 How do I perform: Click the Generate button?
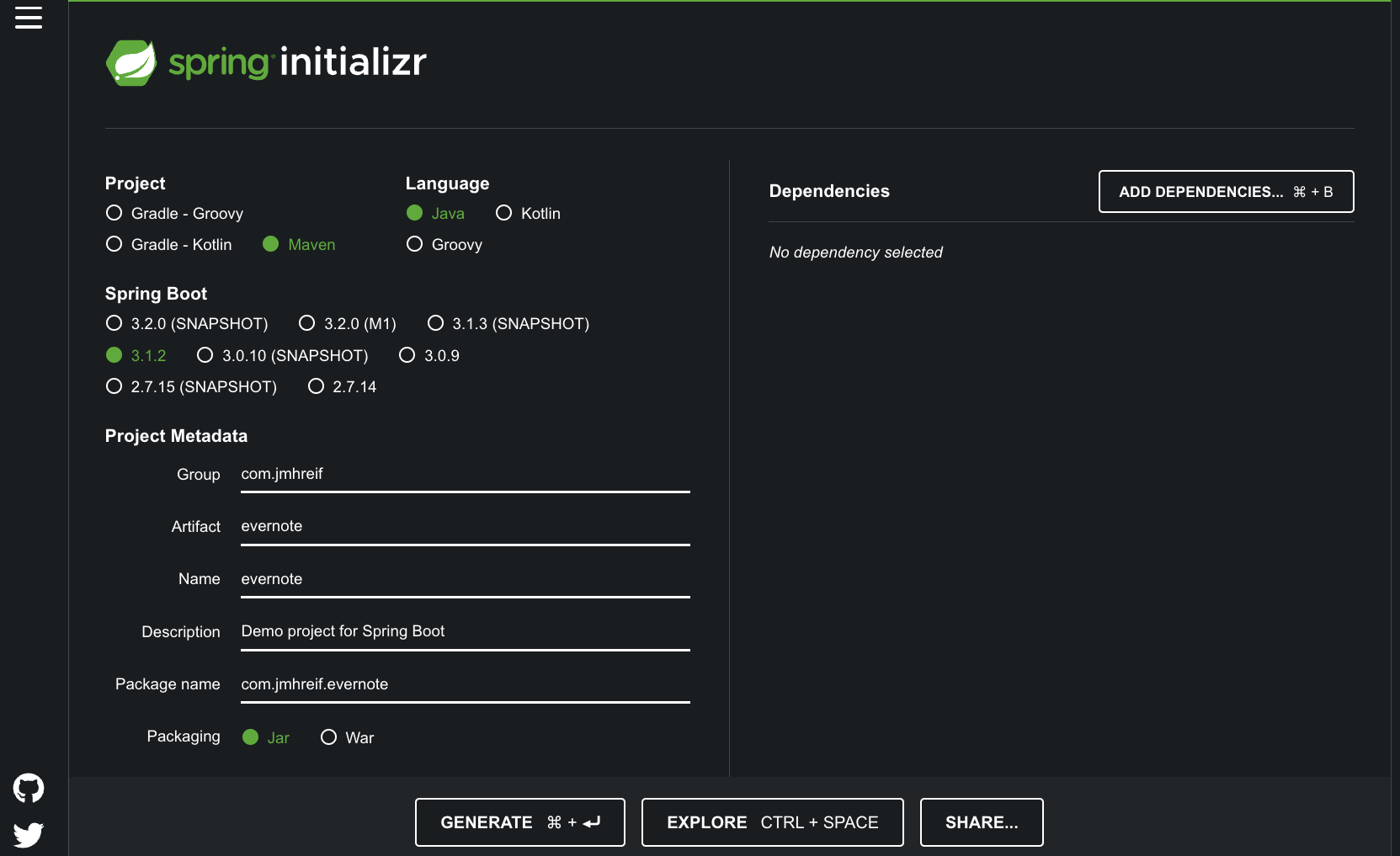tap(520, 822)
